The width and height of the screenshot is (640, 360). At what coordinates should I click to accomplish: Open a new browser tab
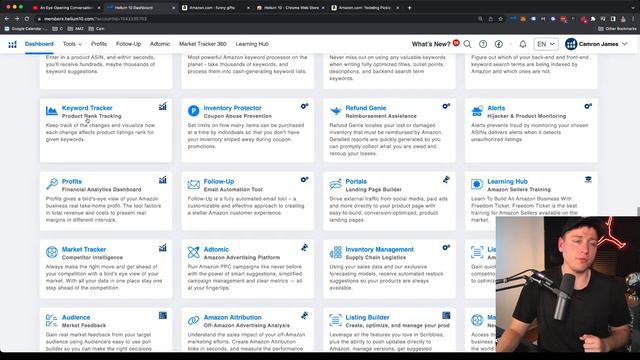[x=409, y=8]
